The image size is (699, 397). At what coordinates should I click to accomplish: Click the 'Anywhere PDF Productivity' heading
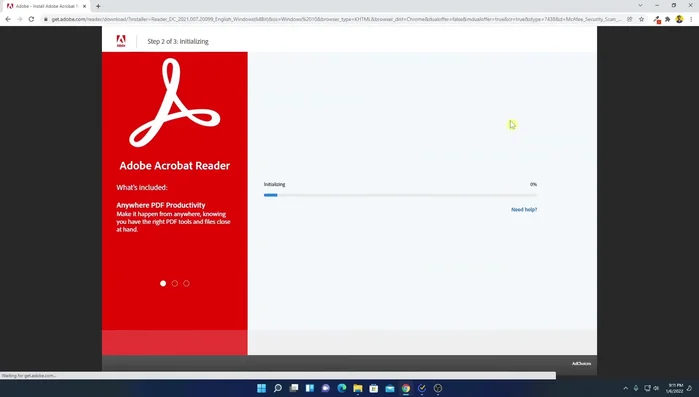coord(161,205)
